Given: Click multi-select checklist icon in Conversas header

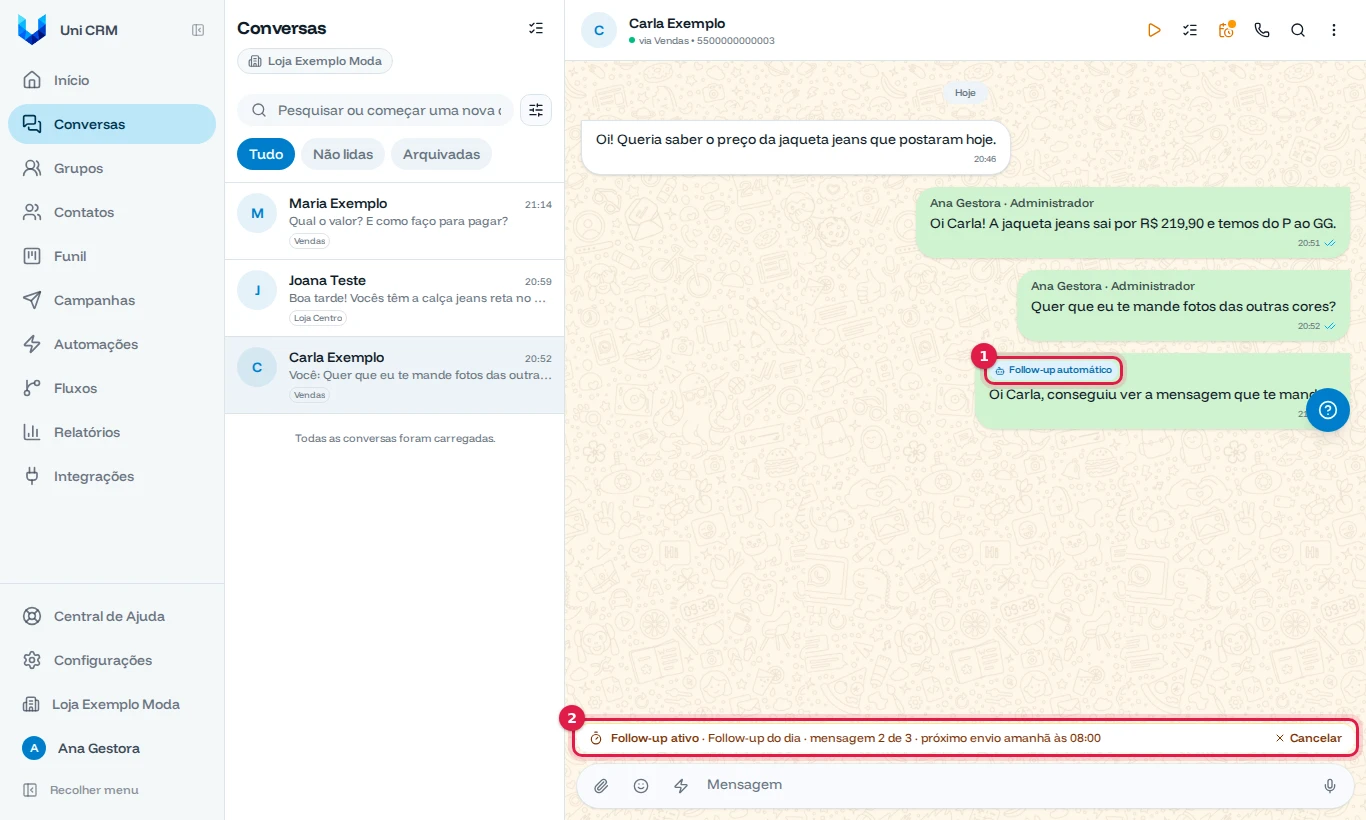Looking at the screenshot, I should click(536, 28).
